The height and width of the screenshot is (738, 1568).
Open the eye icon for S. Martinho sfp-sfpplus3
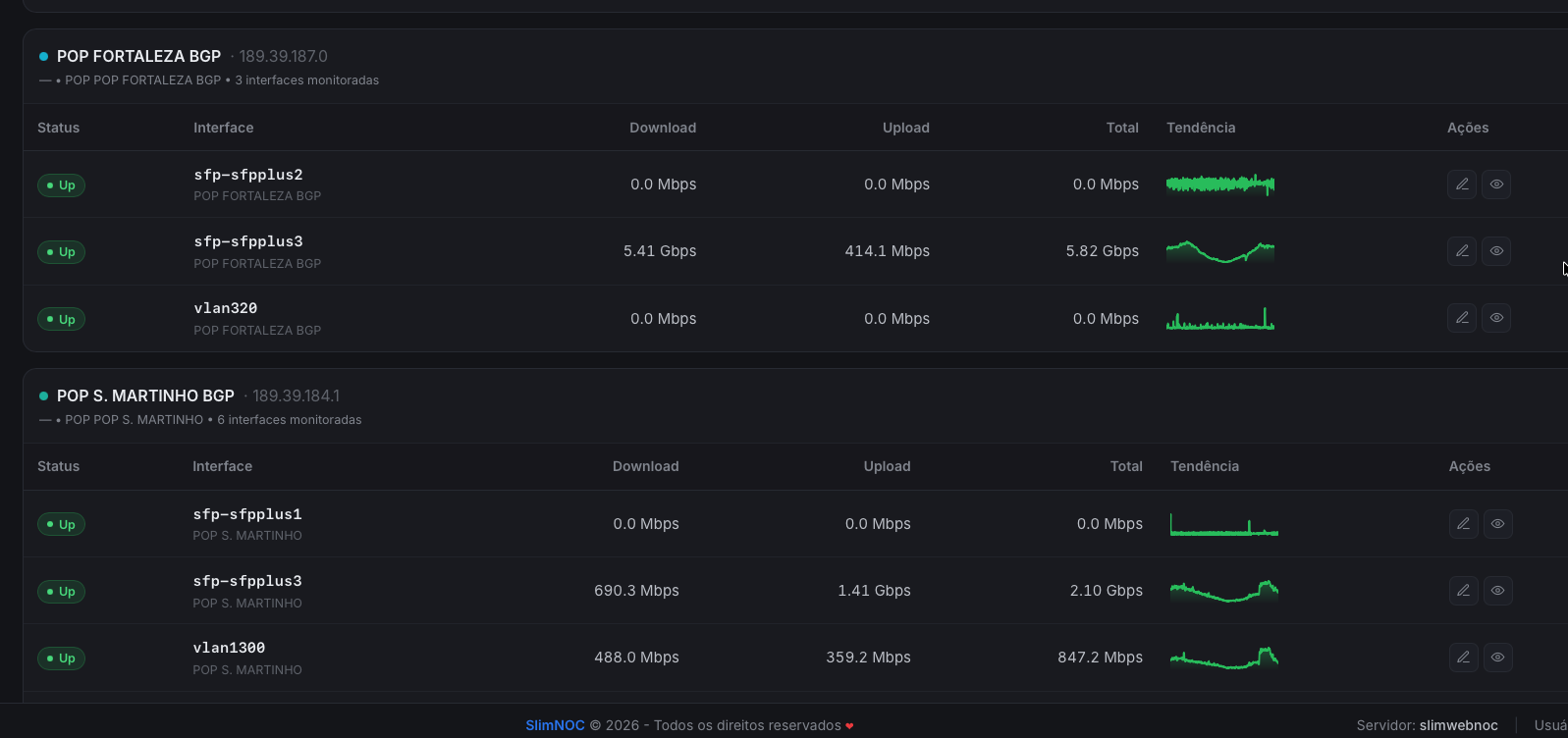coord(1498,591)
